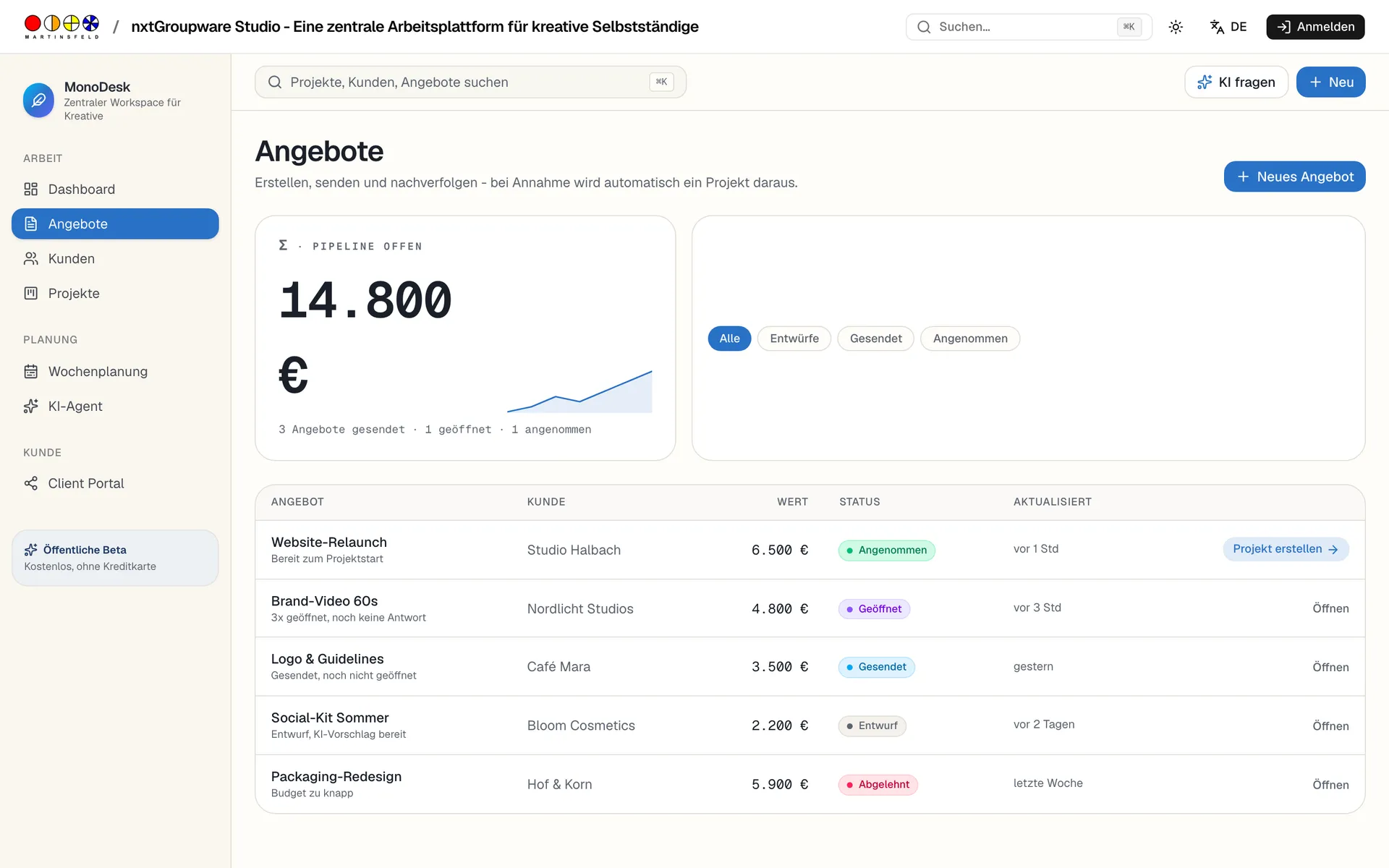
Task: Click the Anmelden login button
Action: 1315,27
